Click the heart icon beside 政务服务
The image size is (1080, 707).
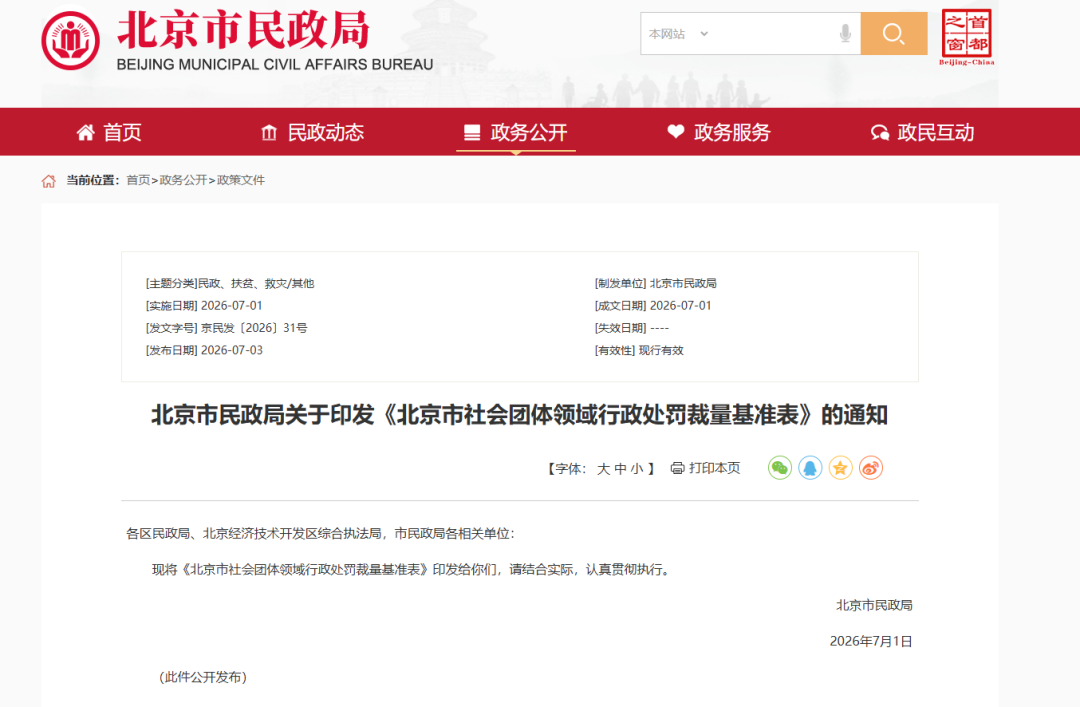point(676,132)
